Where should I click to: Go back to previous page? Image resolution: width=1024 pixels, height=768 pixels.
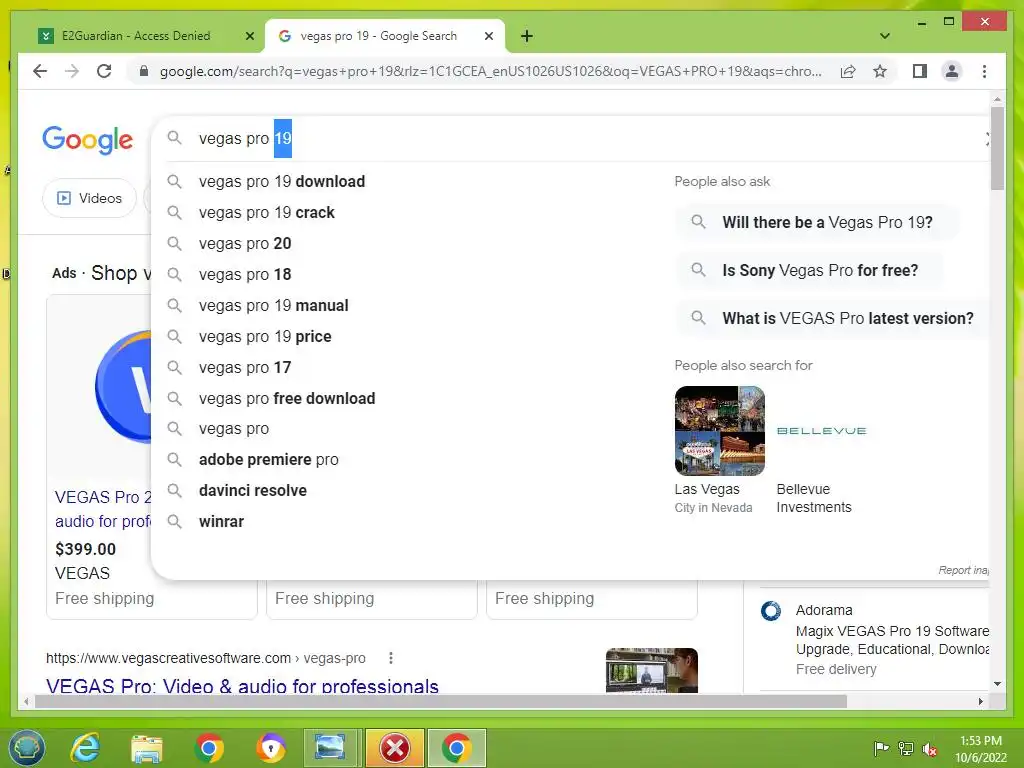(x=40, y=71)
